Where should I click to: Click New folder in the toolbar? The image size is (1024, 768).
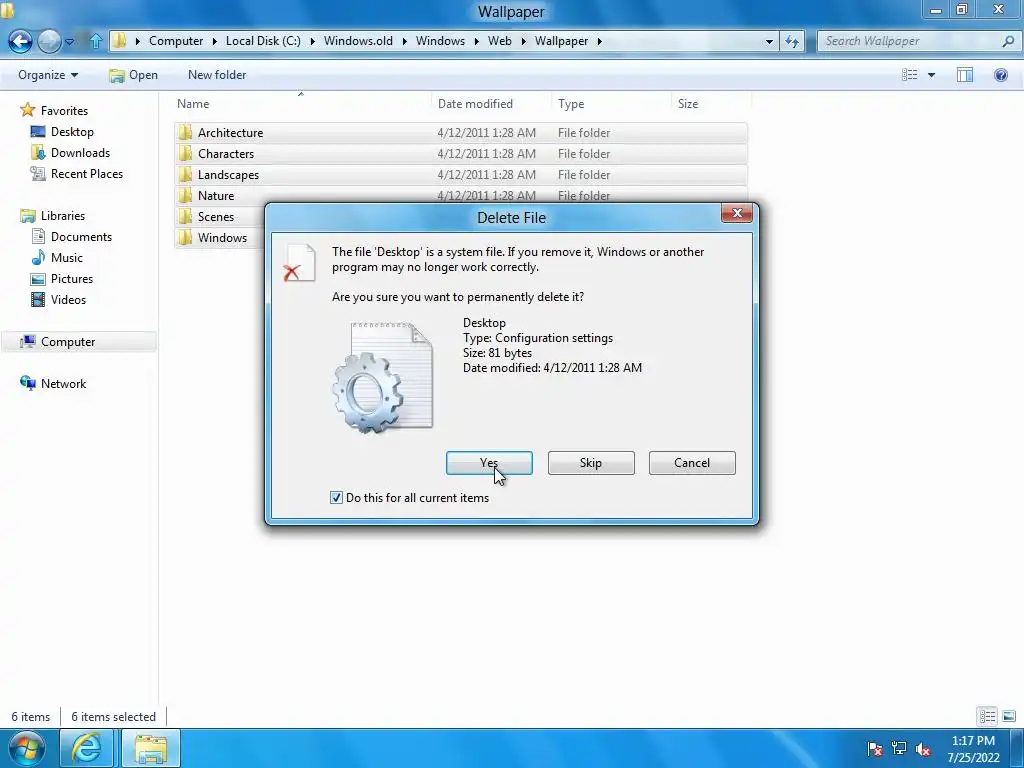click(217, 75)
